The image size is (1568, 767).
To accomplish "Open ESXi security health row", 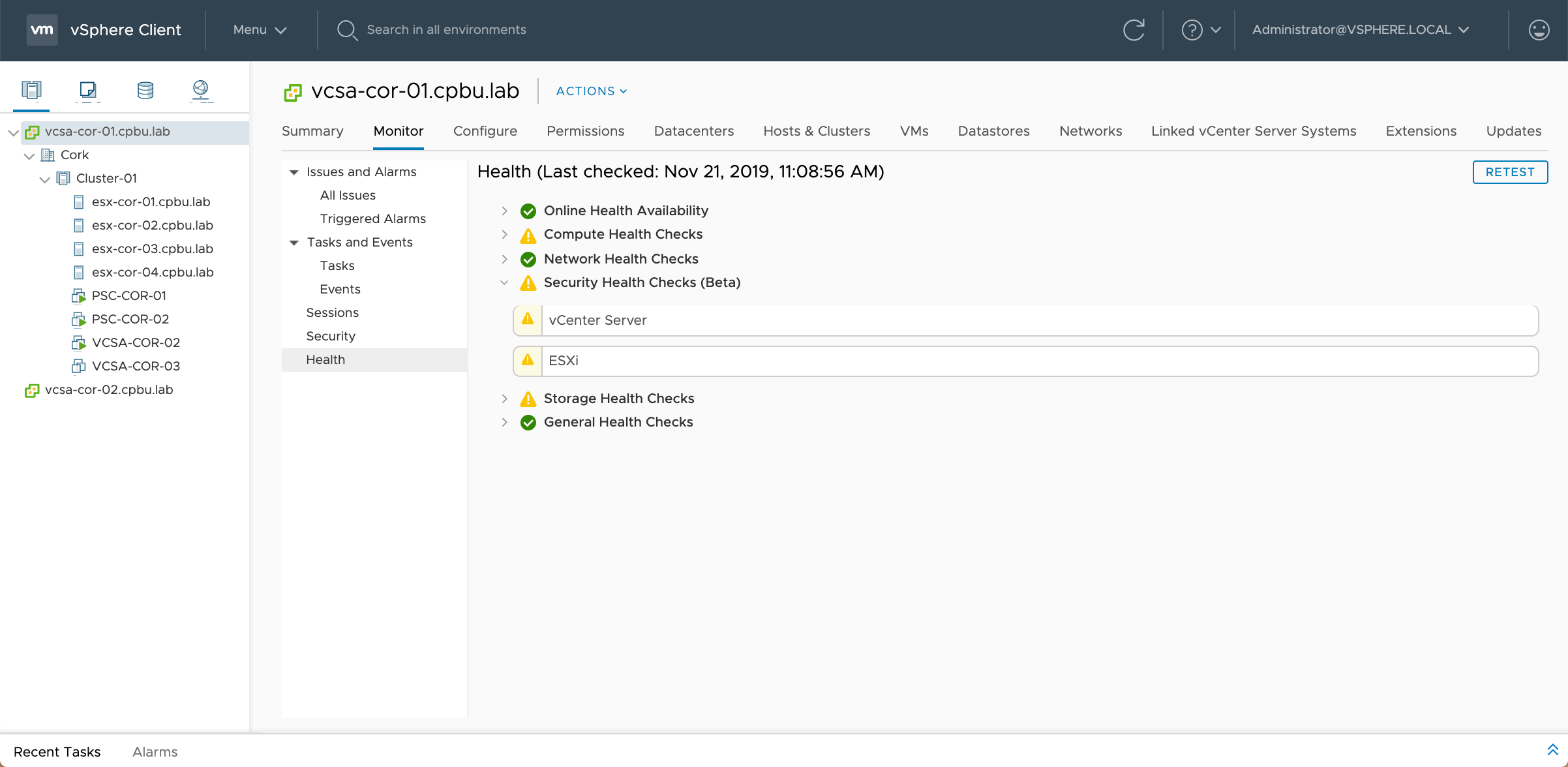I will point(1025,361).
